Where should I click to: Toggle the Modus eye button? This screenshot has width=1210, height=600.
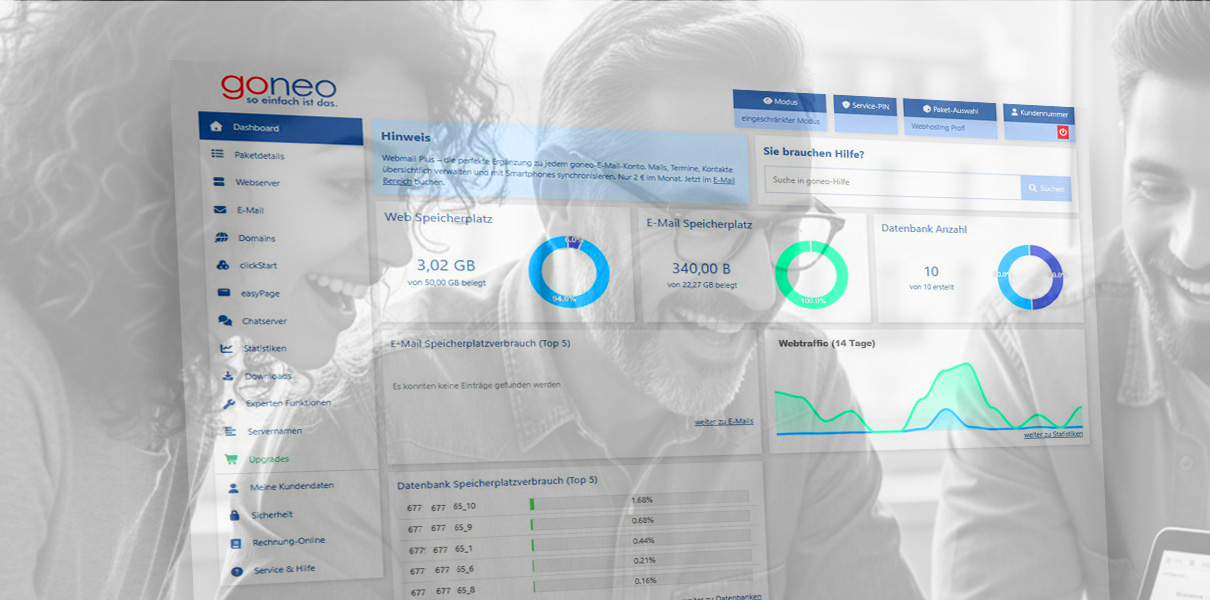click(x=779, y=102)
